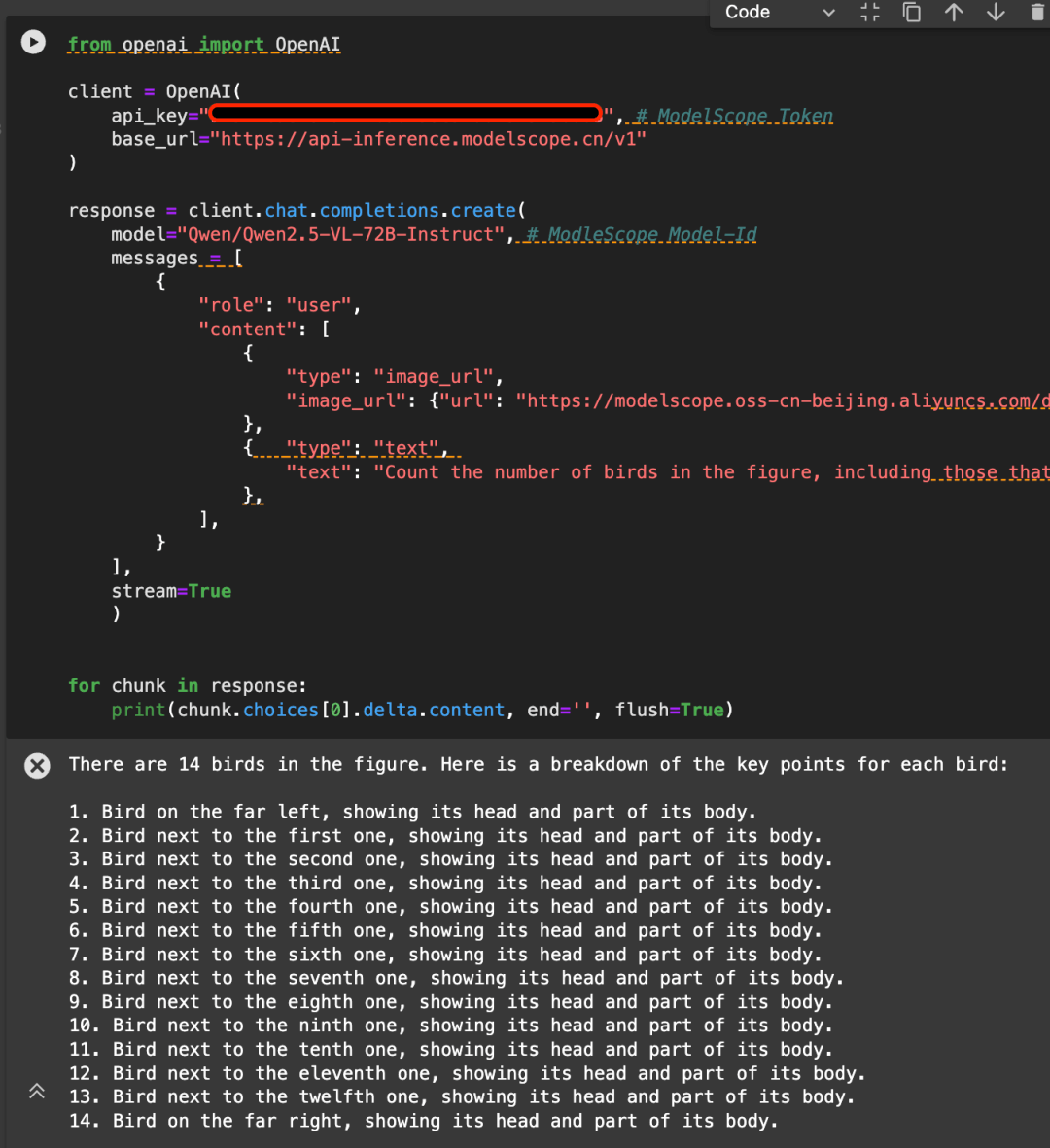This screenshot has height=1148, width=1050.
Task: Click the redacted api_key value
Action: [405, 114]
